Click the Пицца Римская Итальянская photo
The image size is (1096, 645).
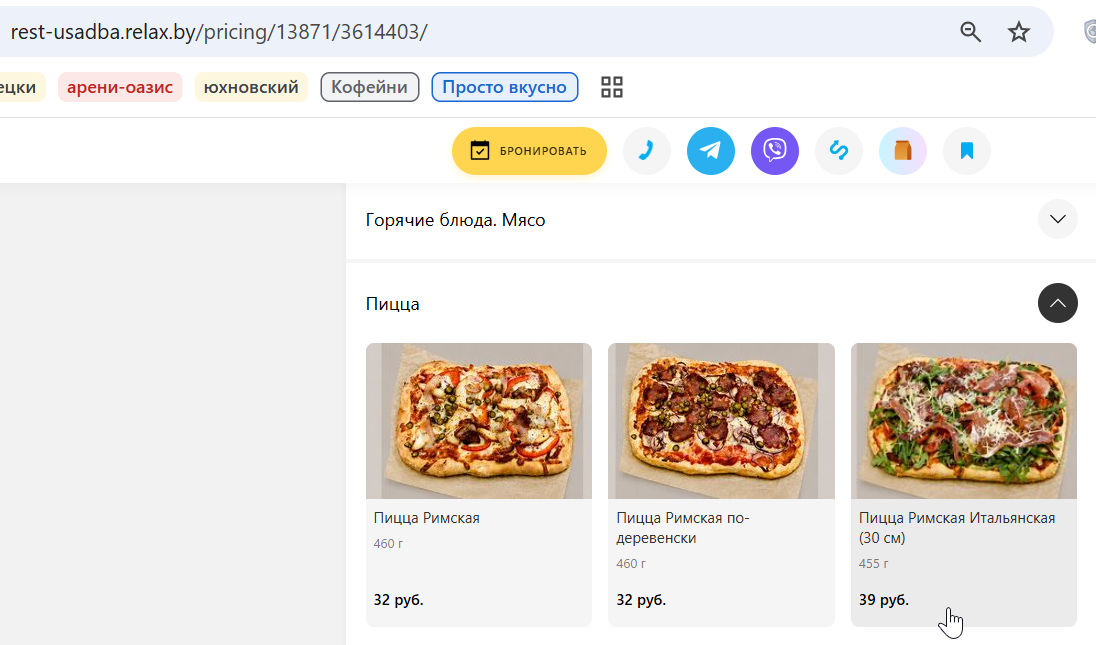[964, 421]
